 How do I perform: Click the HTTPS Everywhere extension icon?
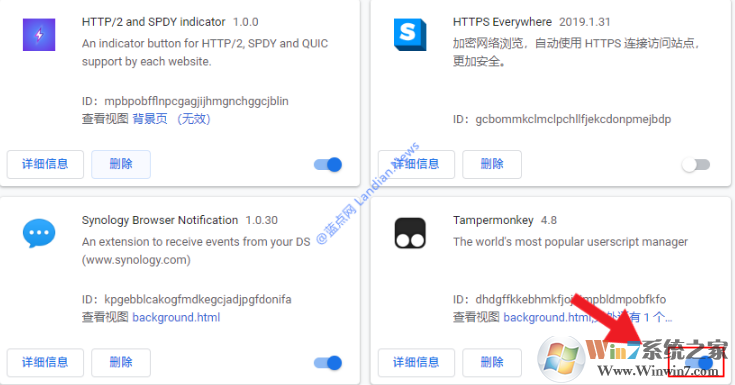point(410,35)
